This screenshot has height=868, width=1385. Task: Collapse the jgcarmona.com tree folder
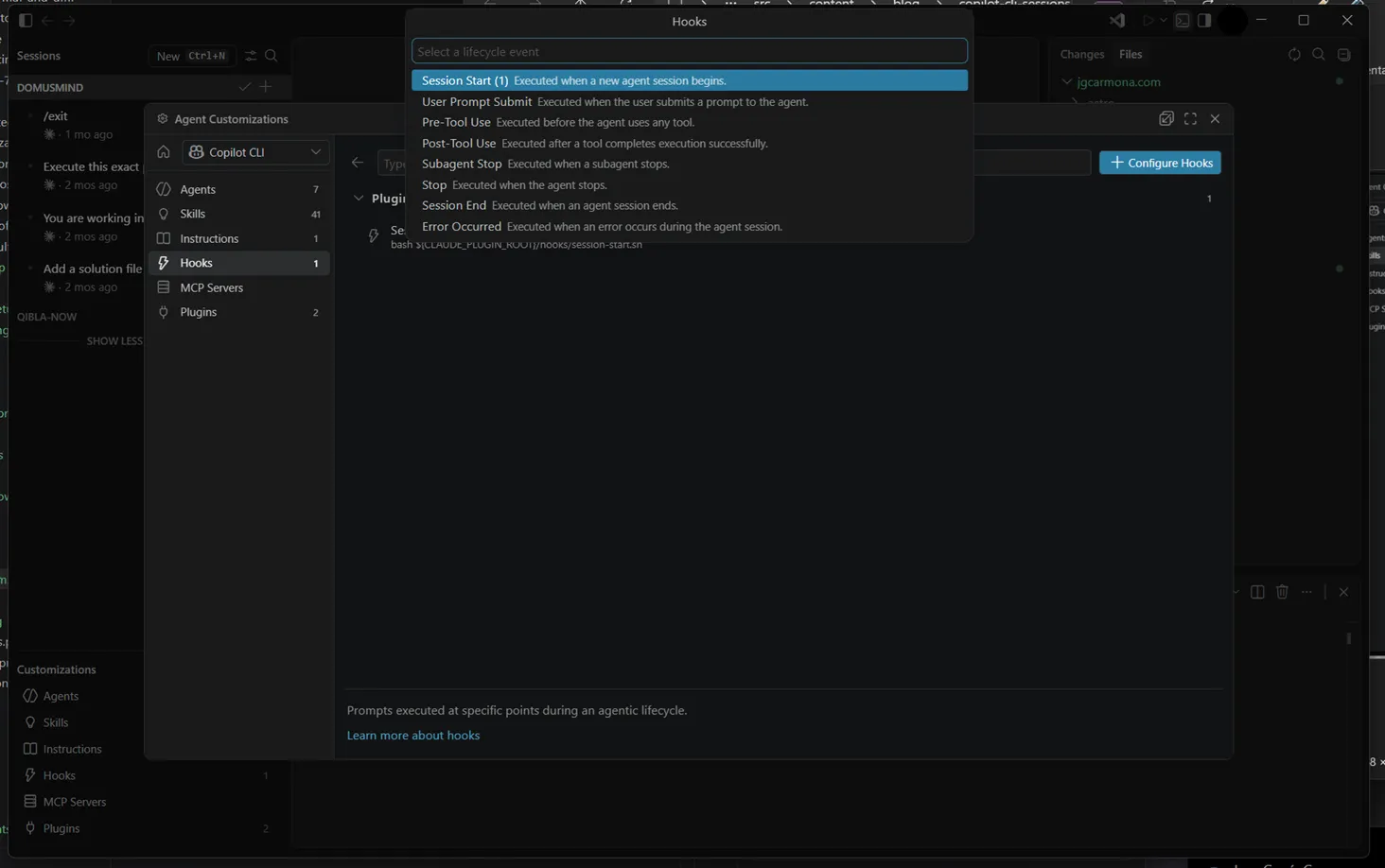pos(1067,82)
